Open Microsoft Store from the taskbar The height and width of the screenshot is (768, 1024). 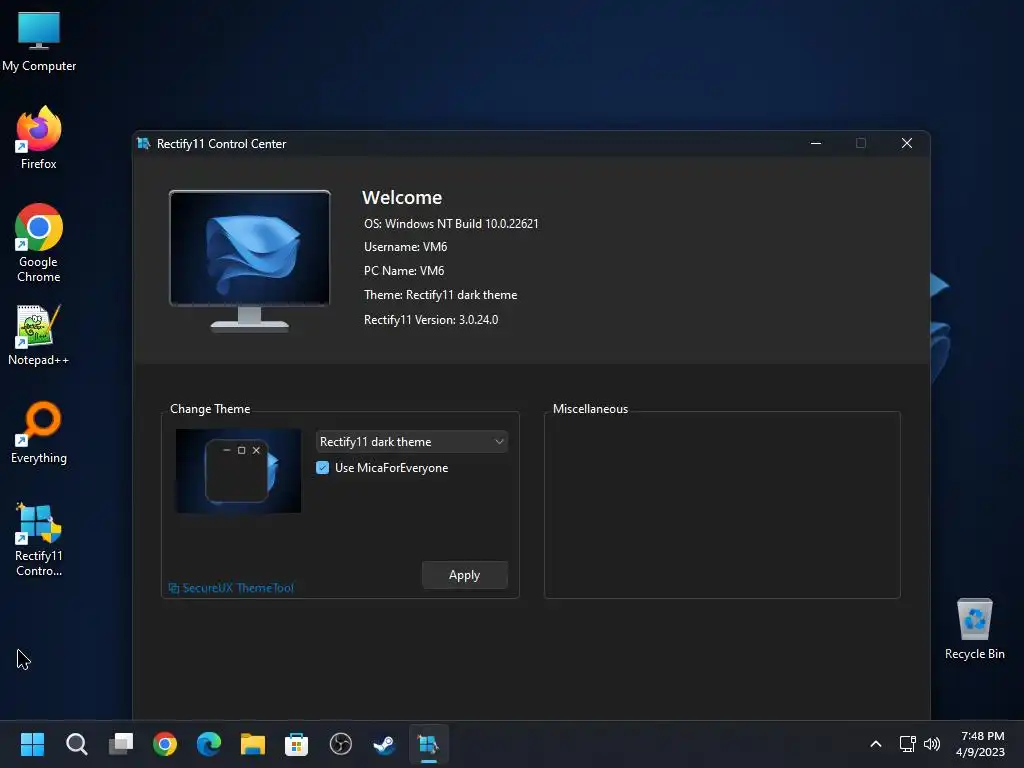296,744
